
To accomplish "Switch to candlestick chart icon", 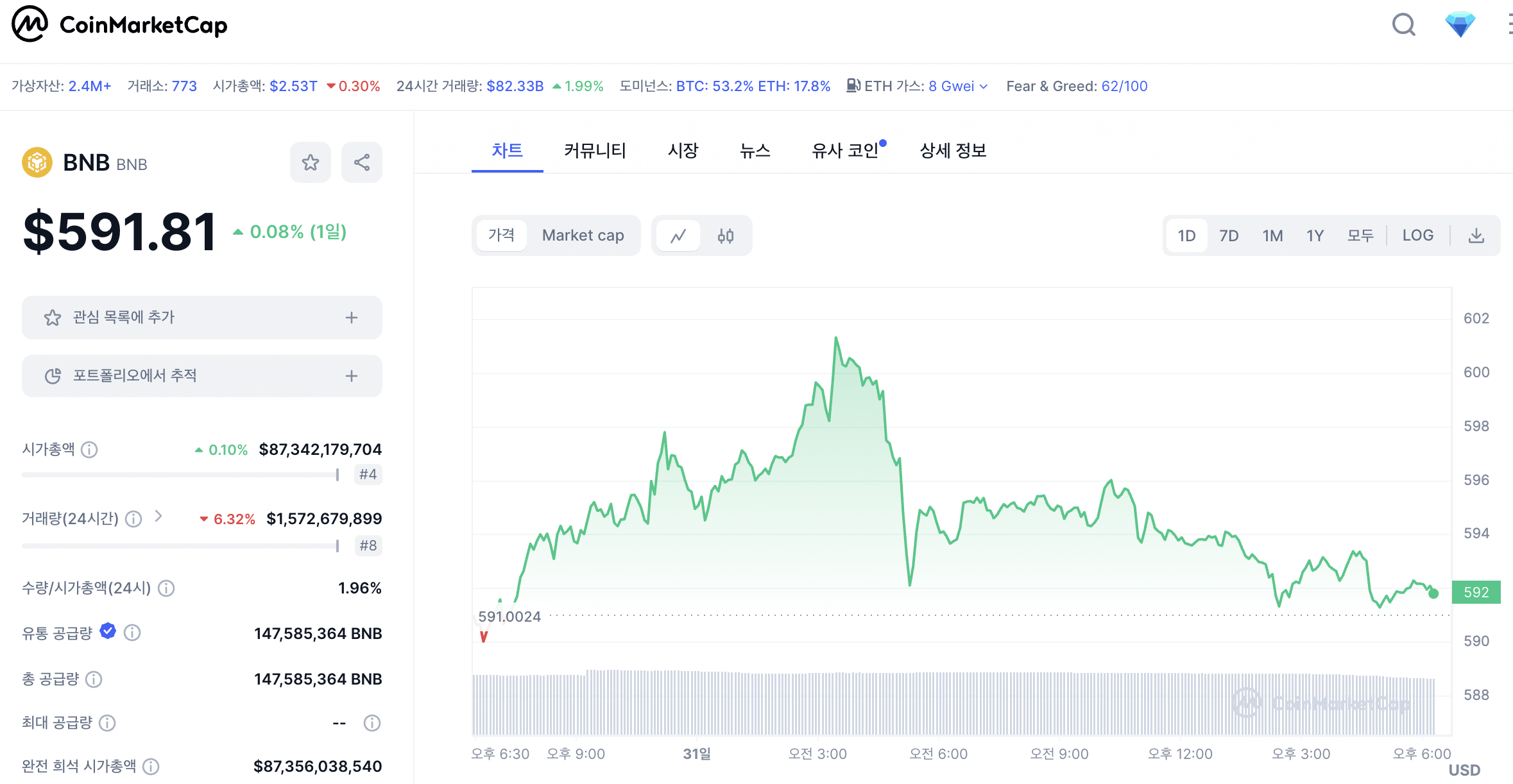I will [726, 235].
